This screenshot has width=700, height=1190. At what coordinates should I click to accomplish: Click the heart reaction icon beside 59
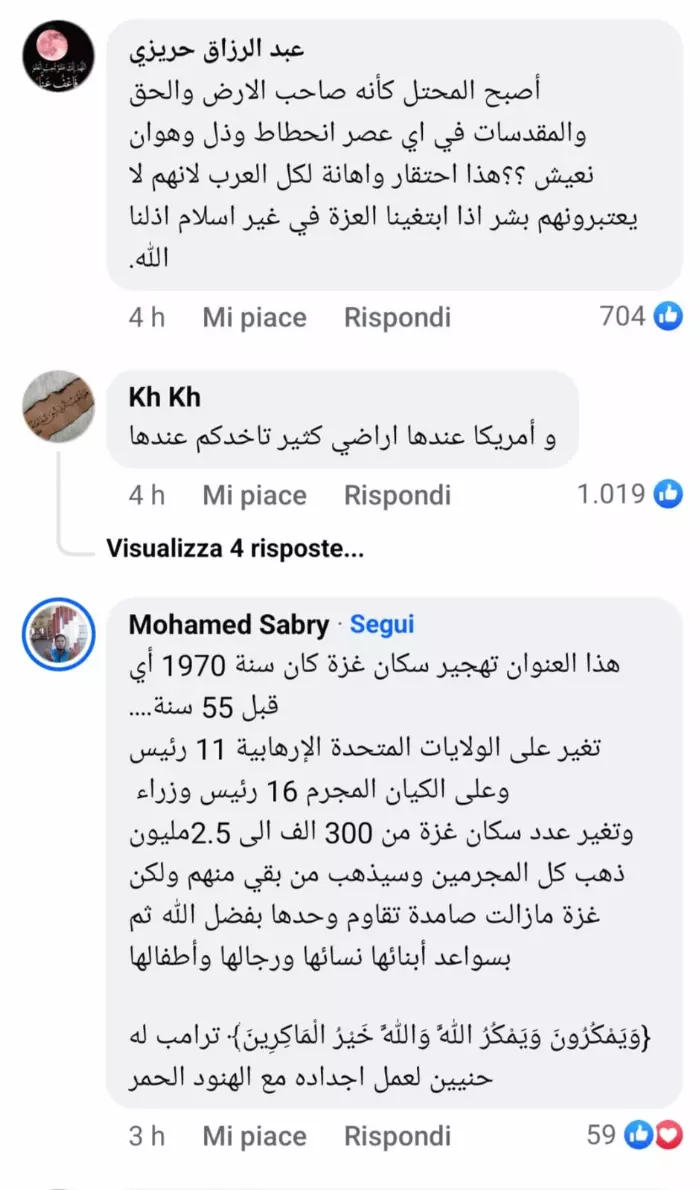tap(670, 1136)
